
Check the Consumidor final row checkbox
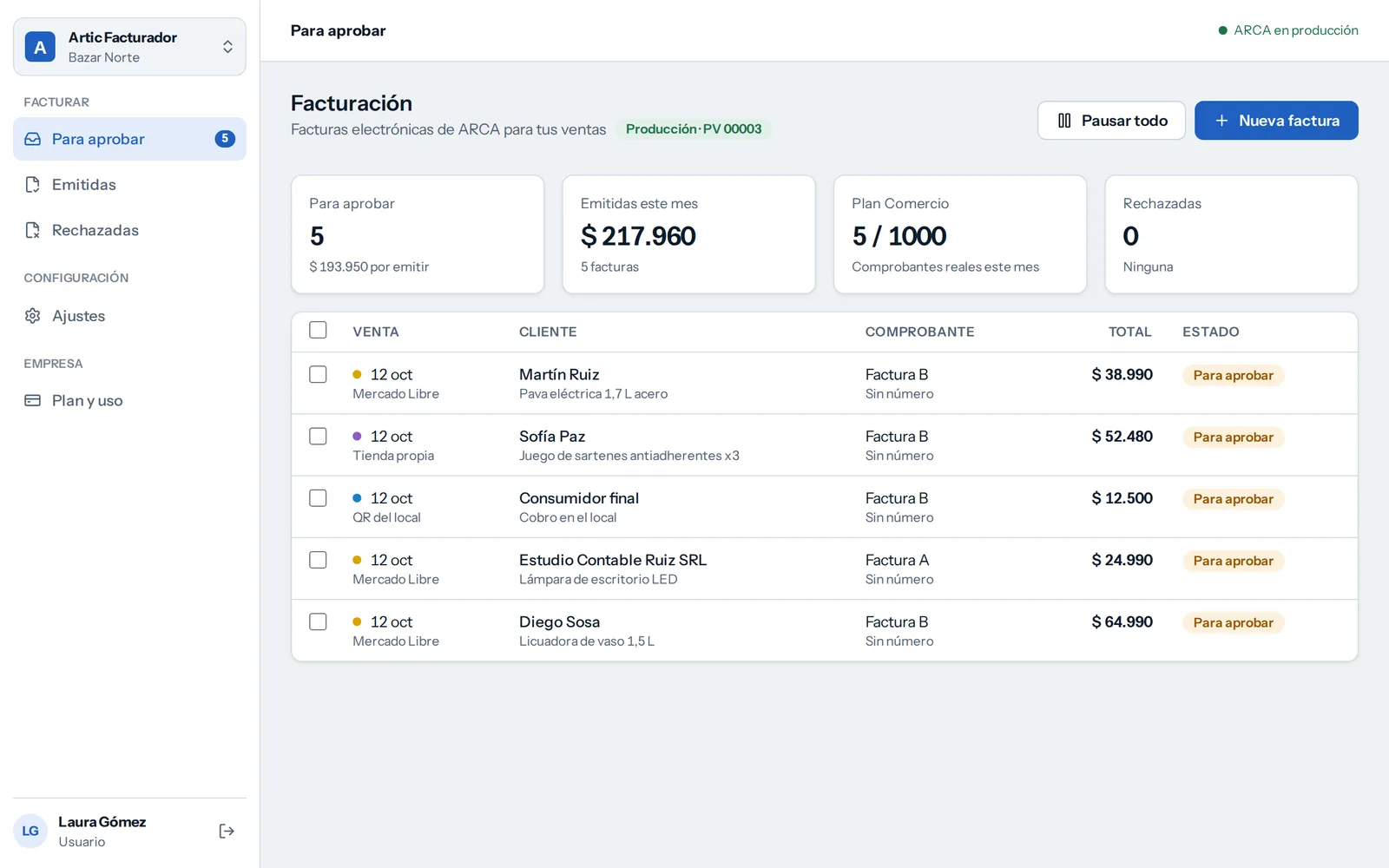pyautogui.click(x=319, y=498)
